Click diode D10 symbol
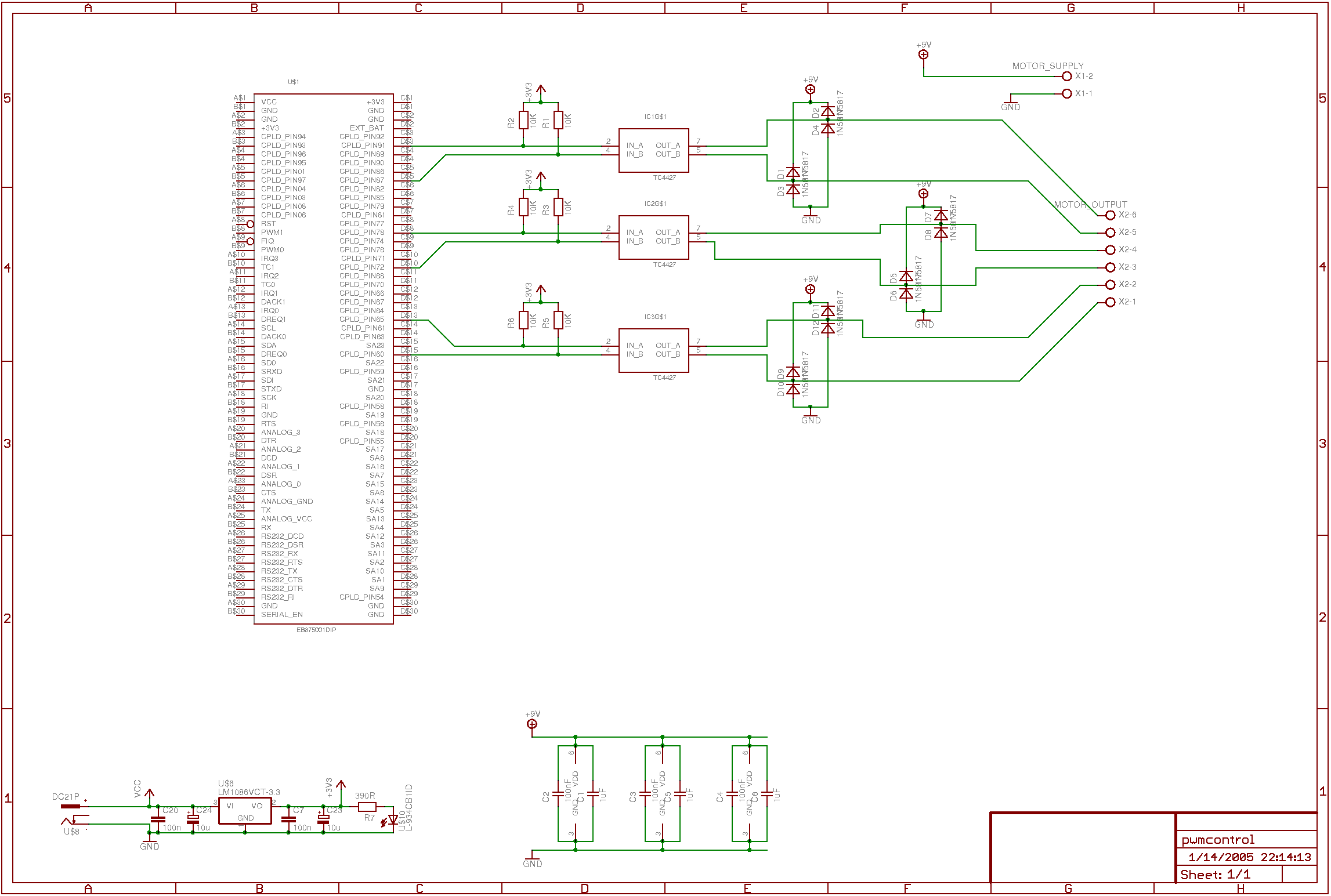The image size is (1331, 896). (793, 389)
